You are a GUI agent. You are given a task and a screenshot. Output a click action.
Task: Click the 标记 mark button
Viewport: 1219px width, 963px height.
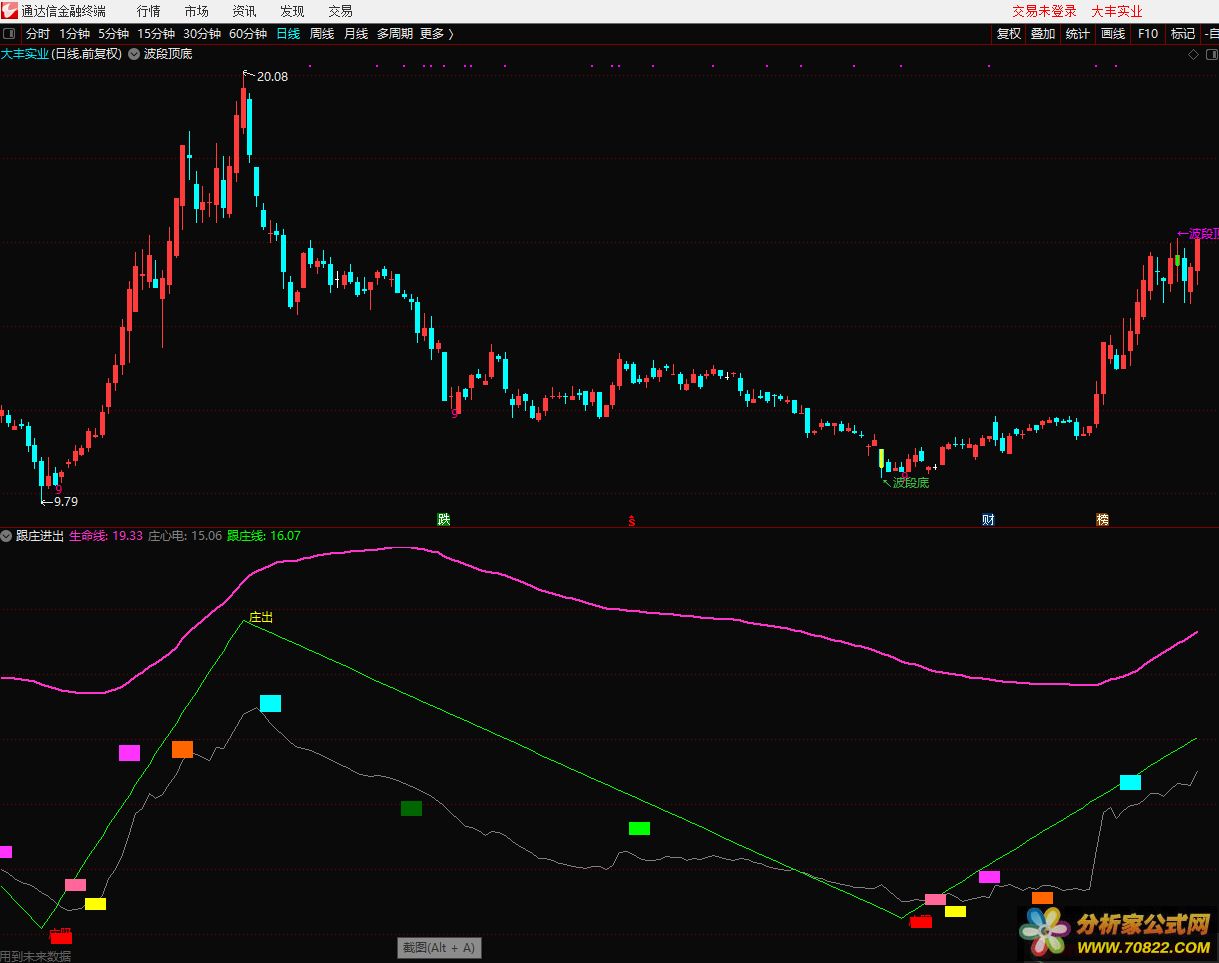pyautogui.click(x=1183, y=34)
